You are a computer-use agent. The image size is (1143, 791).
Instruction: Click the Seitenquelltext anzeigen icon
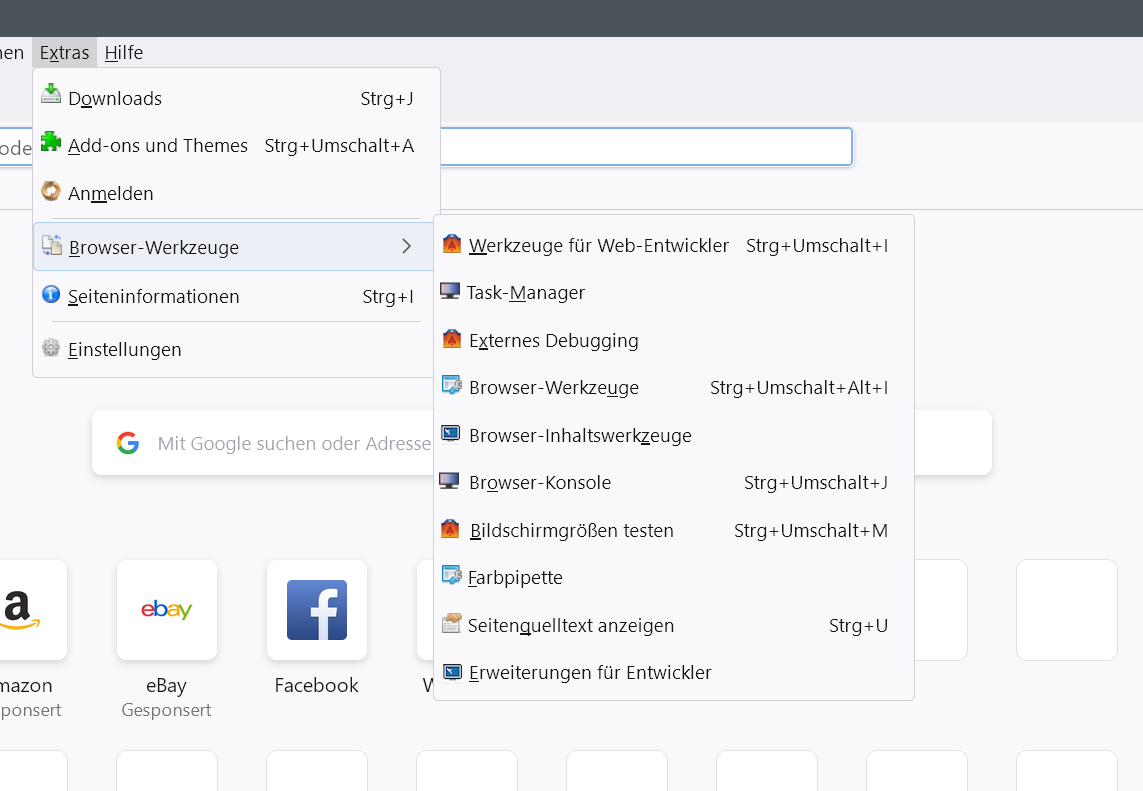tap(452, 624)
